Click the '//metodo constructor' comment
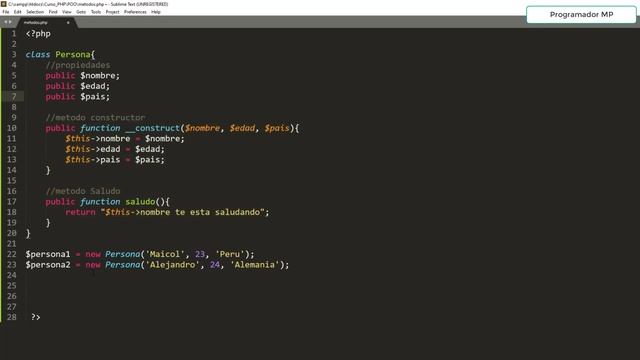 point(96,118)
